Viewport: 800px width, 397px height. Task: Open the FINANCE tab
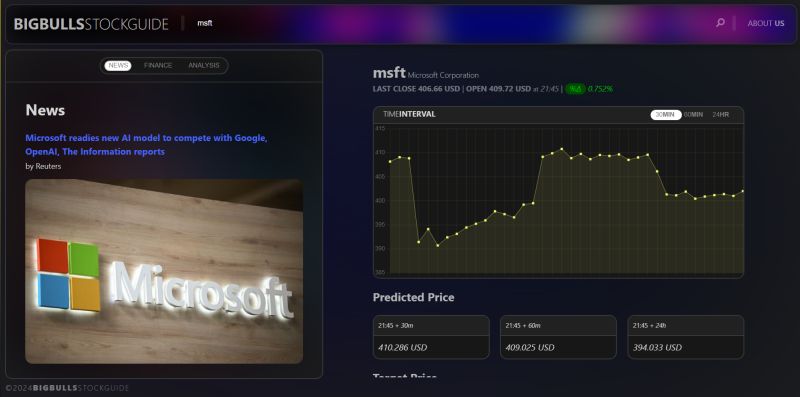(158, 66)
